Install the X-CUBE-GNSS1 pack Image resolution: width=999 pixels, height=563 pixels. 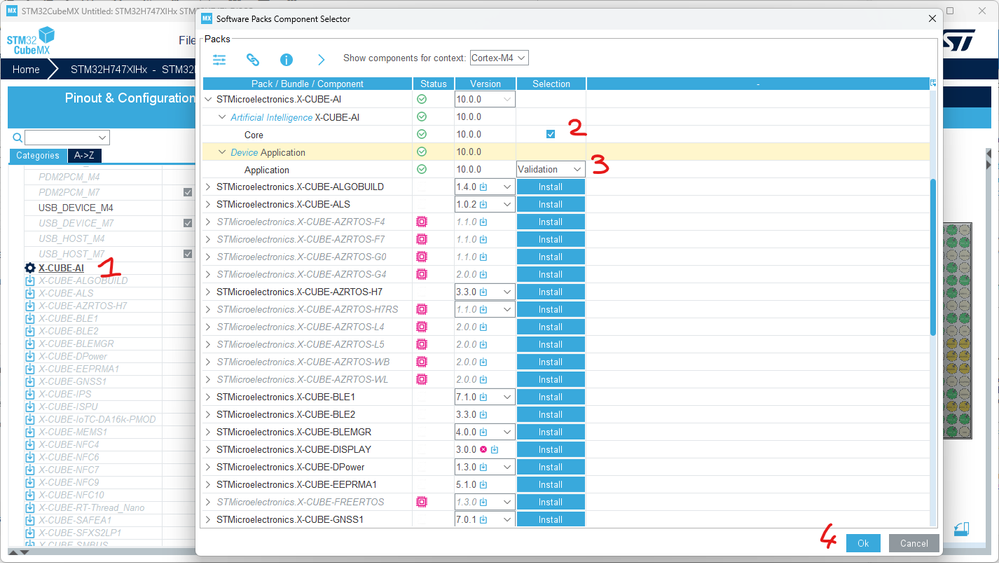tap(550, 520)
